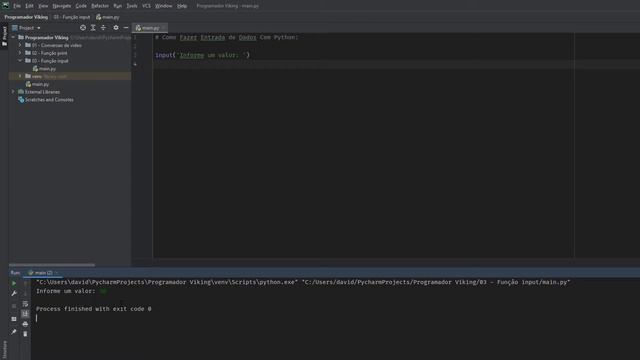The width and height of the screenshot is (640, 360).
Task: Expand the 02 - Função print folder
Action: coord(20,53)
